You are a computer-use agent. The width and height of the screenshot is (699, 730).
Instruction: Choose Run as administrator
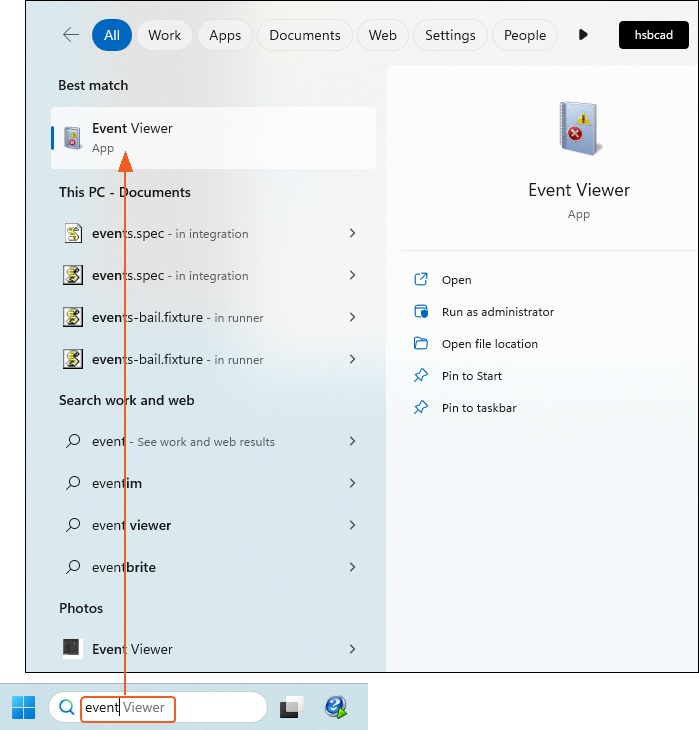point(498,312)
